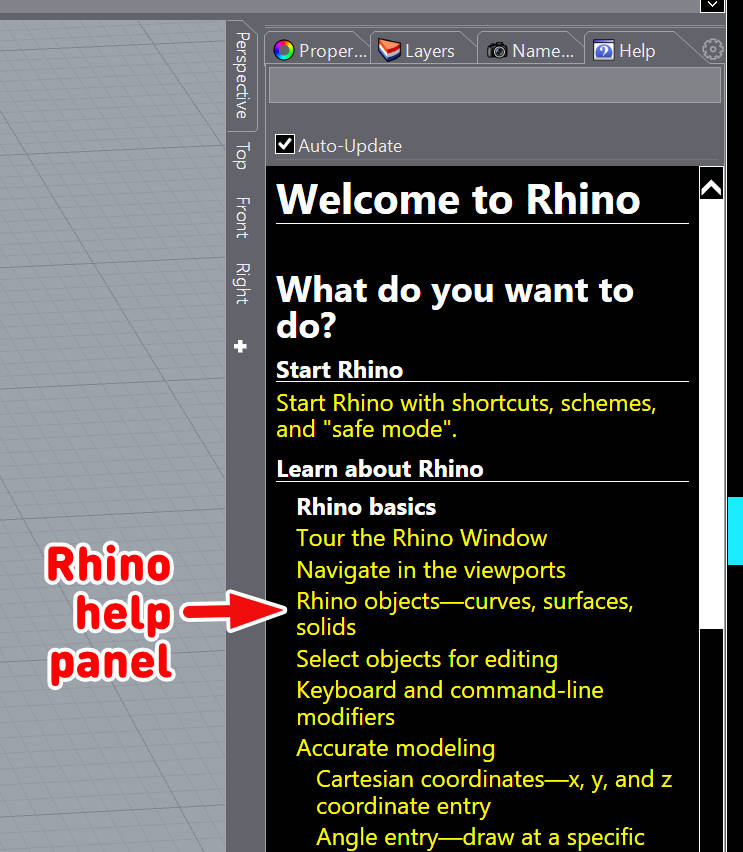Switch to the Top viewport tab
Image resolution: width=743 pixels, height=852 pixels.
tap(241, 156)
